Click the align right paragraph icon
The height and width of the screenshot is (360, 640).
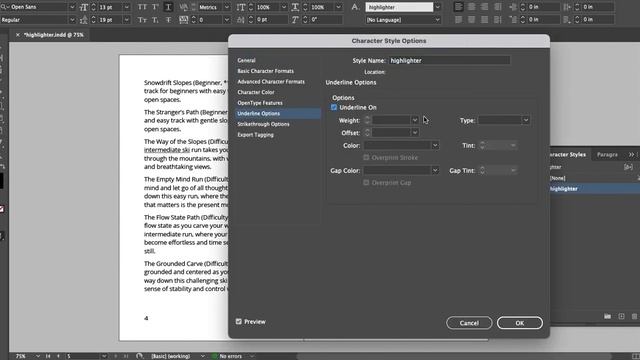click(x=484, y=7)
